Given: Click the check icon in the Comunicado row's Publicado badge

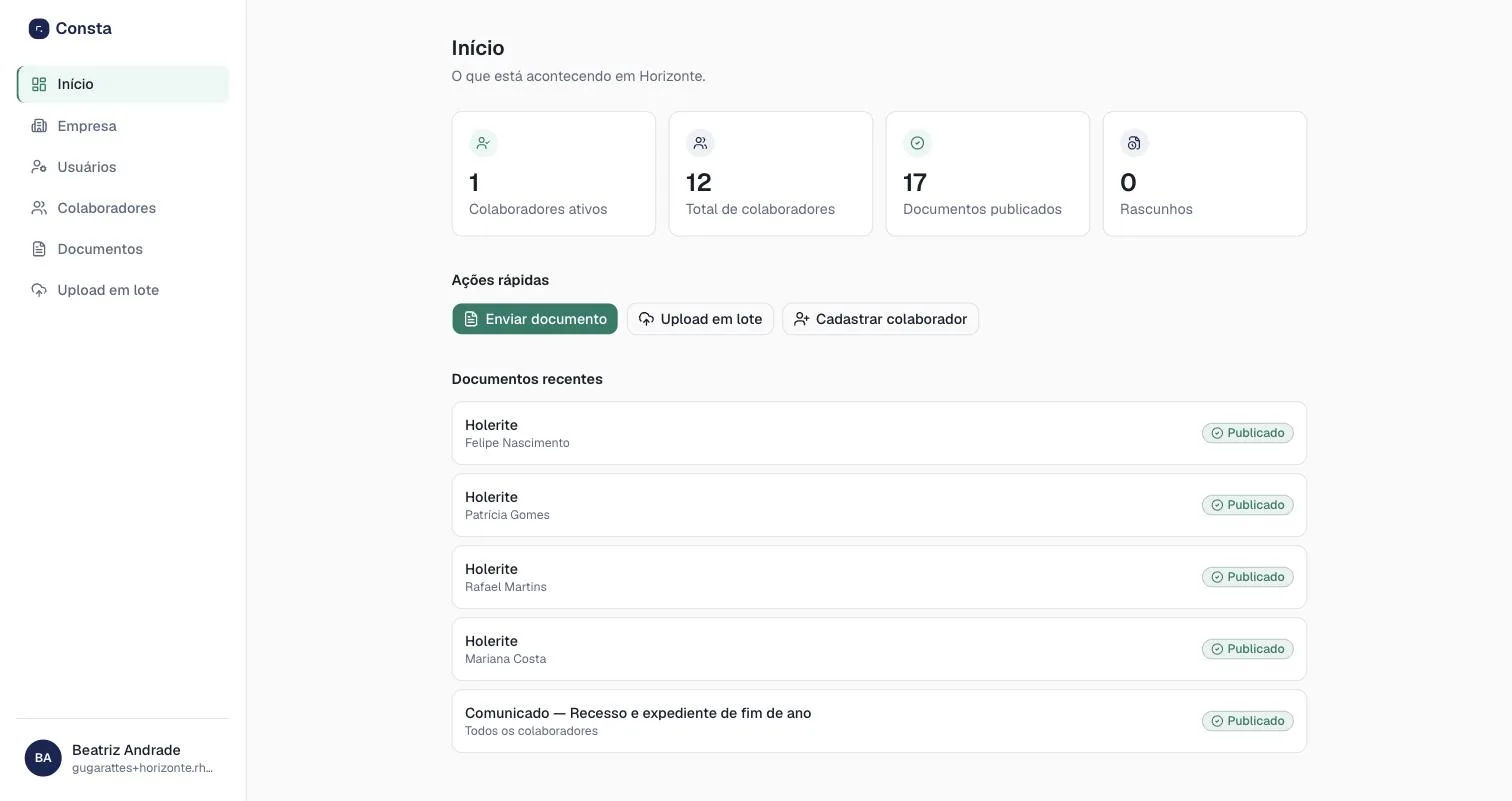Looking at the screenshot, I should [x=1217, y=721].
